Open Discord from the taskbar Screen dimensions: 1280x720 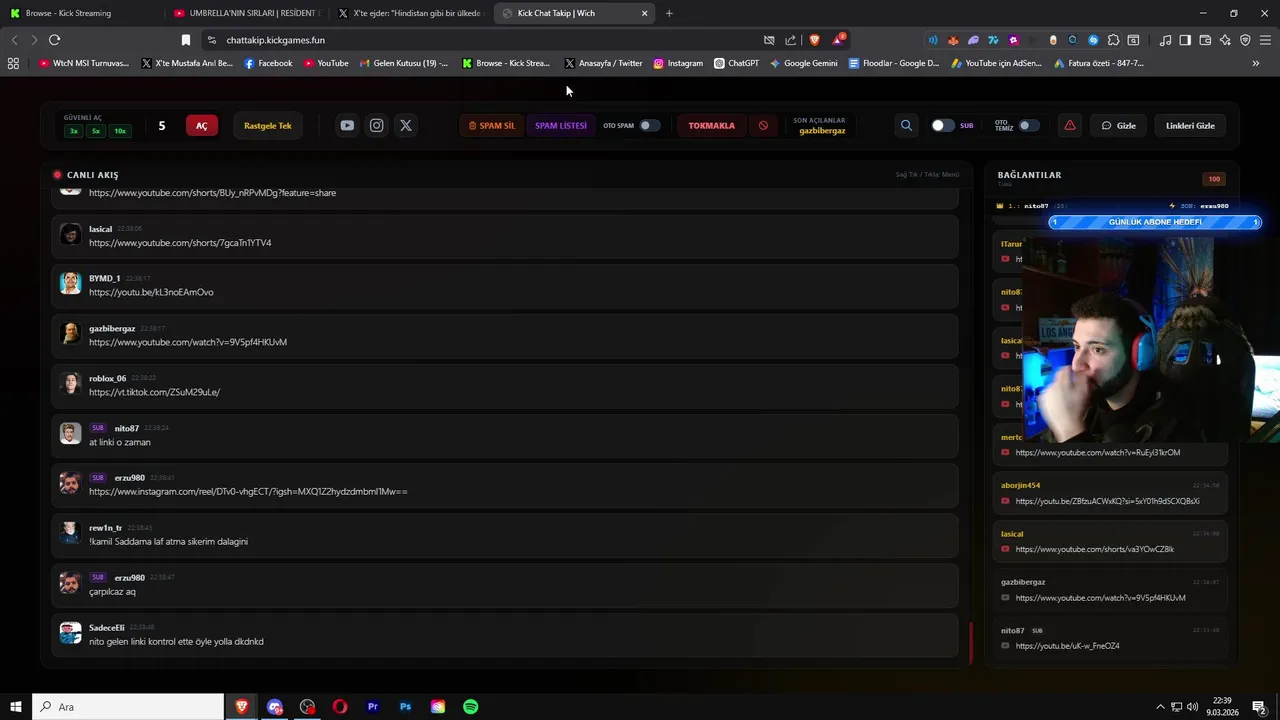[274, 707]
